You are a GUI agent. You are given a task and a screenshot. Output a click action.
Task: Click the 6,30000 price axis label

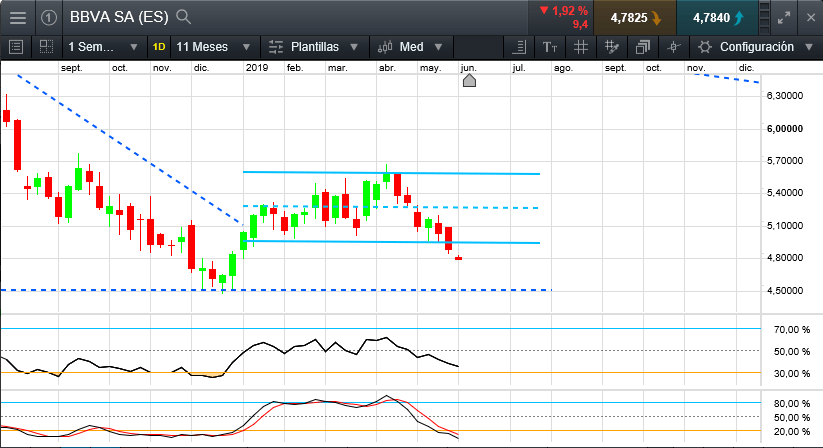pyautogui.click(x=785, y=95)
